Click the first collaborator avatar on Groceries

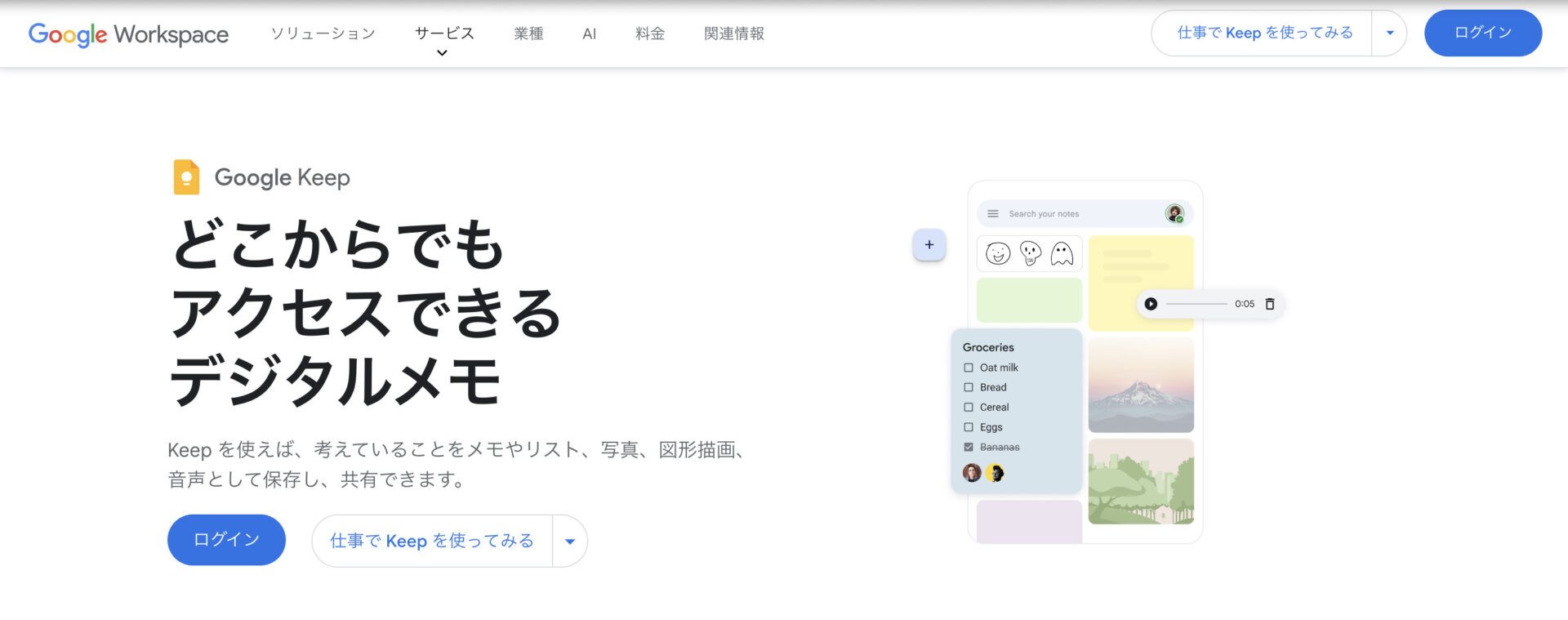click(972, 473)
